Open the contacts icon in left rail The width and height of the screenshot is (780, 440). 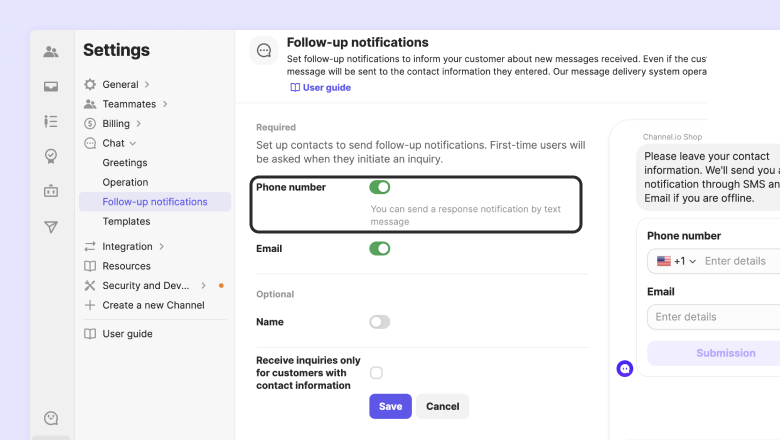pos(51,52)
